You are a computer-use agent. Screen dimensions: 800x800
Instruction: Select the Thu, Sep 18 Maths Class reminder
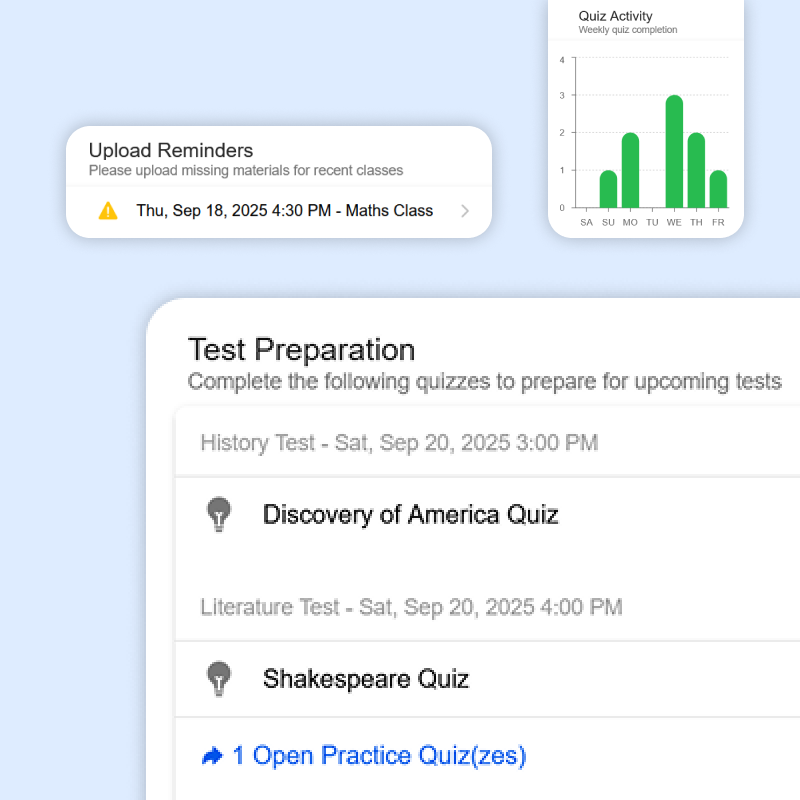point(284,211)
